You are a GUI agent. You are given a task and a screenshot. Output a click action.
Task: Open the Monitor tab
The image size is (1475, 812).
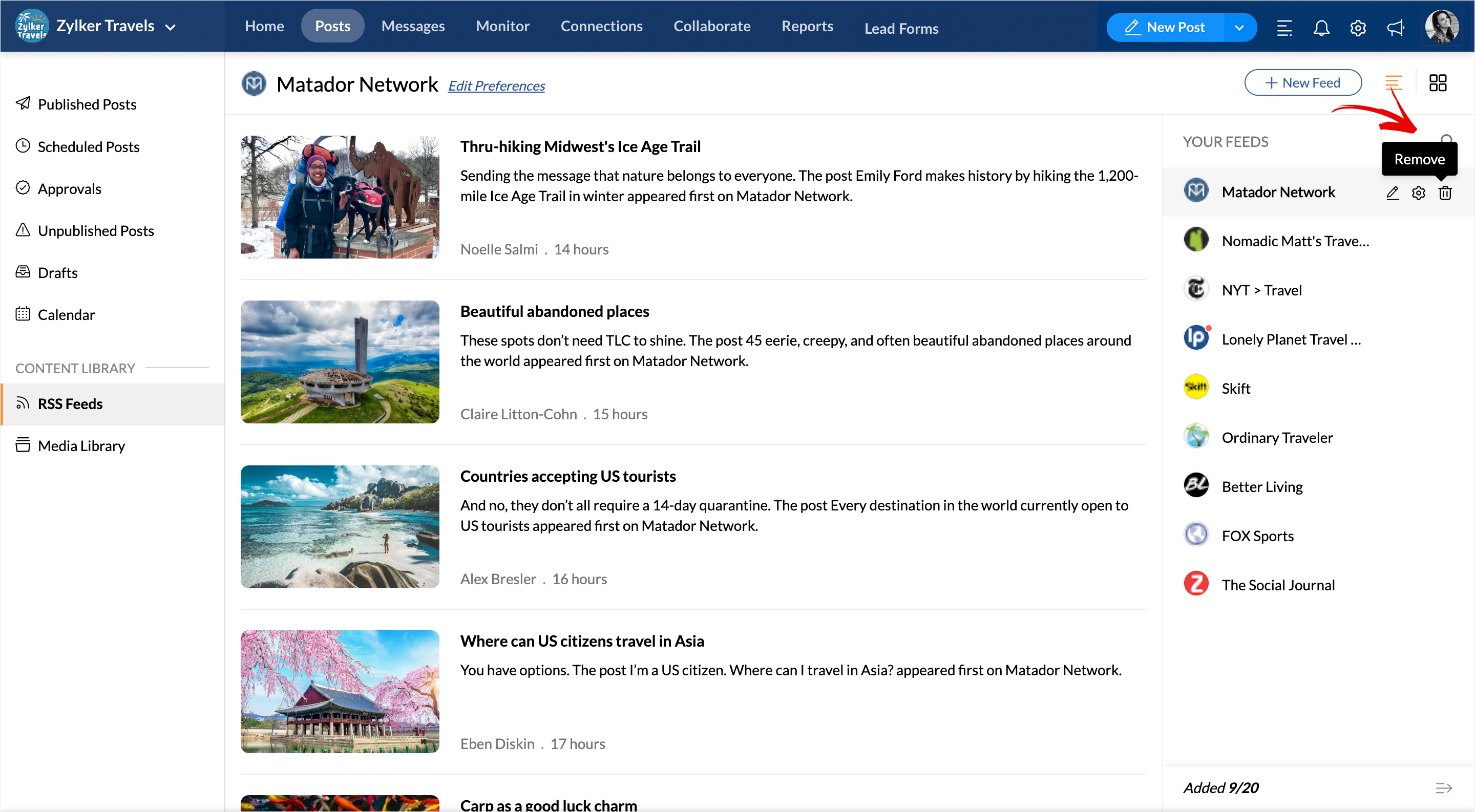(x=502, y=26)
